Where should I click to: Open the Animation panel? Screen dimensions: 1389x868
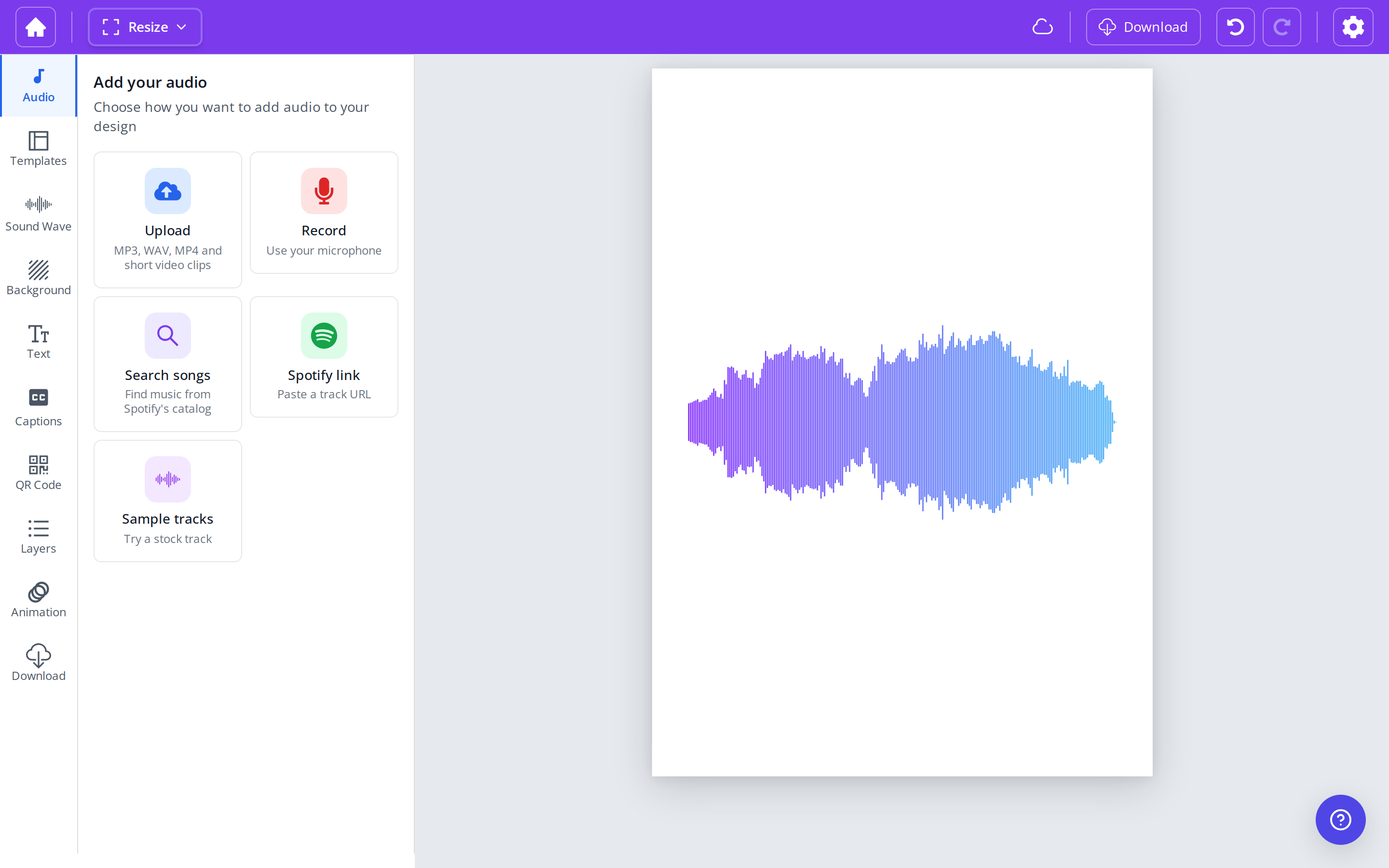39,600
